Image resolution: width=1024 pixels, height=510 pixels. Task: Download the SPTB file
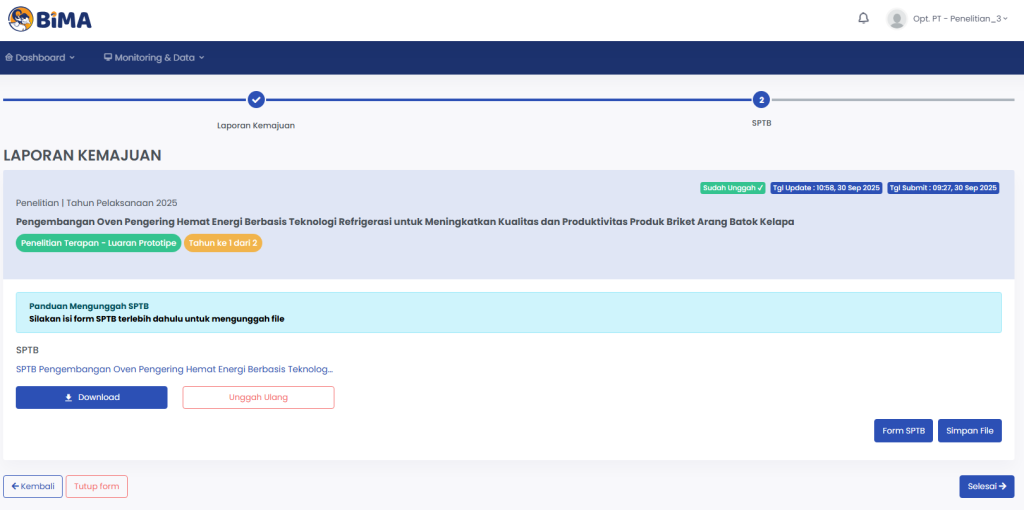tap(91, 397)
